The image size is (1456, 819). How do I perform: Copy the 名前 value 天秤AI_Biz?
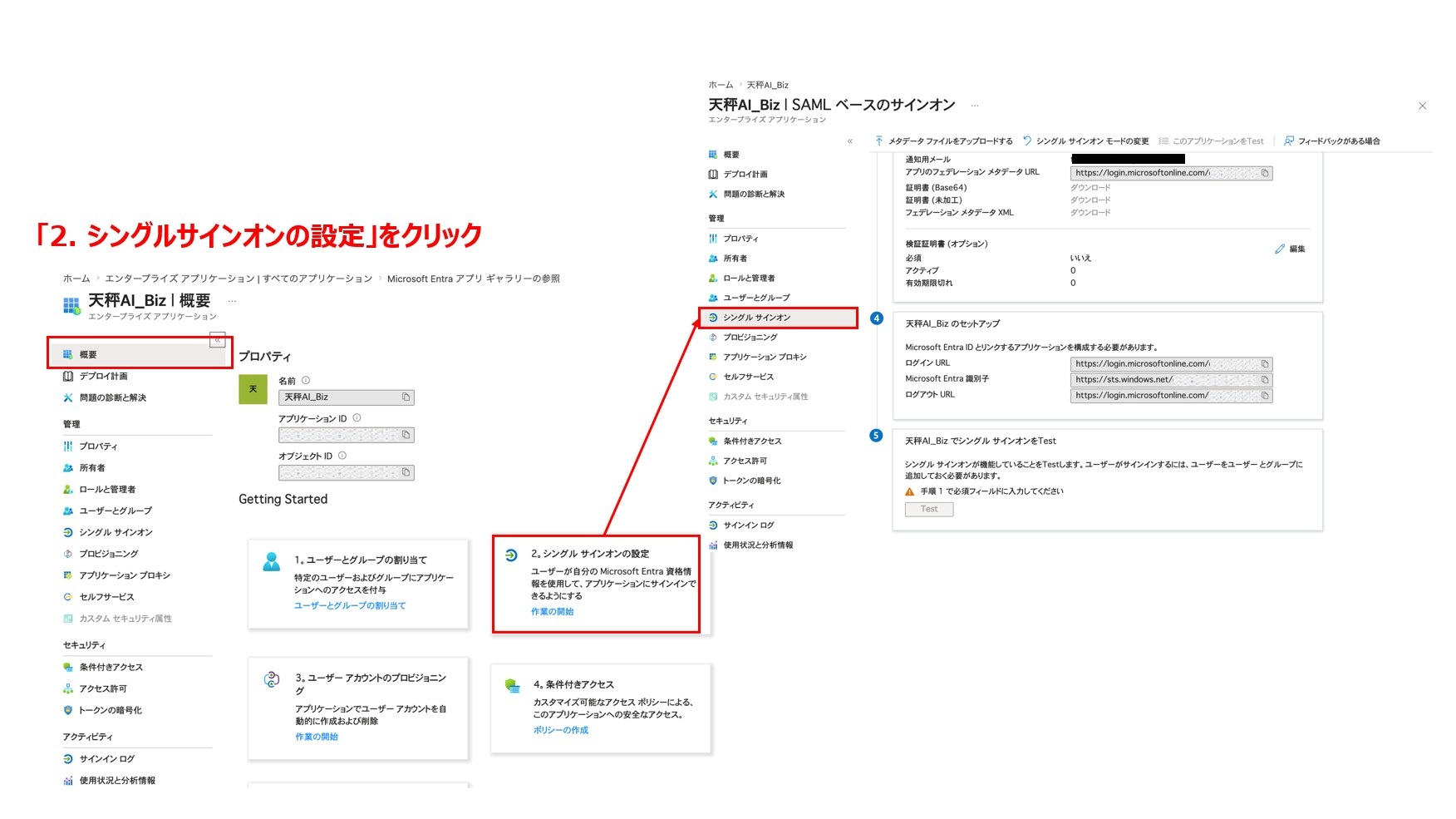coord(406,397)
